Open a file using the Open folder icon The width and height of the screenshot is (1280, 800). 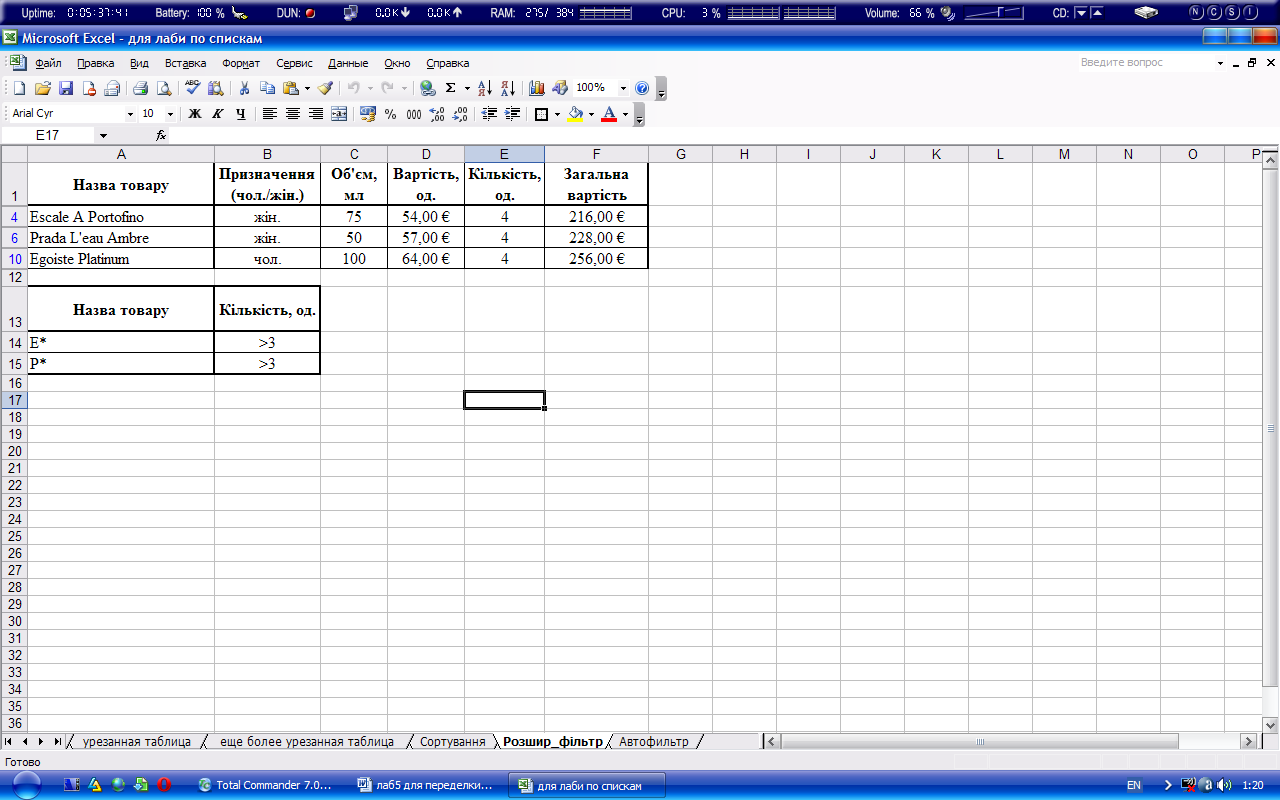pos(42,88)
